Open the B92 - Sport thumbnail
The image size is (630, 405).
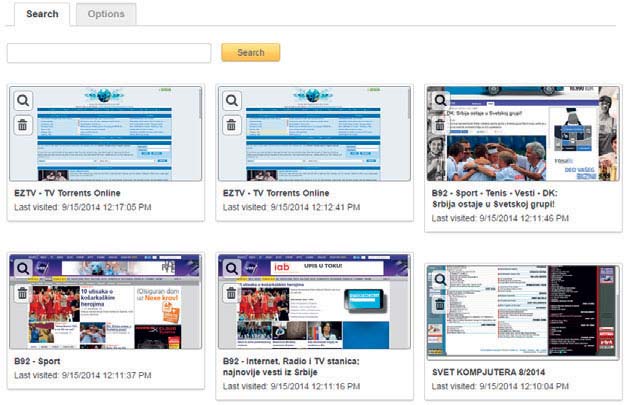106,302
